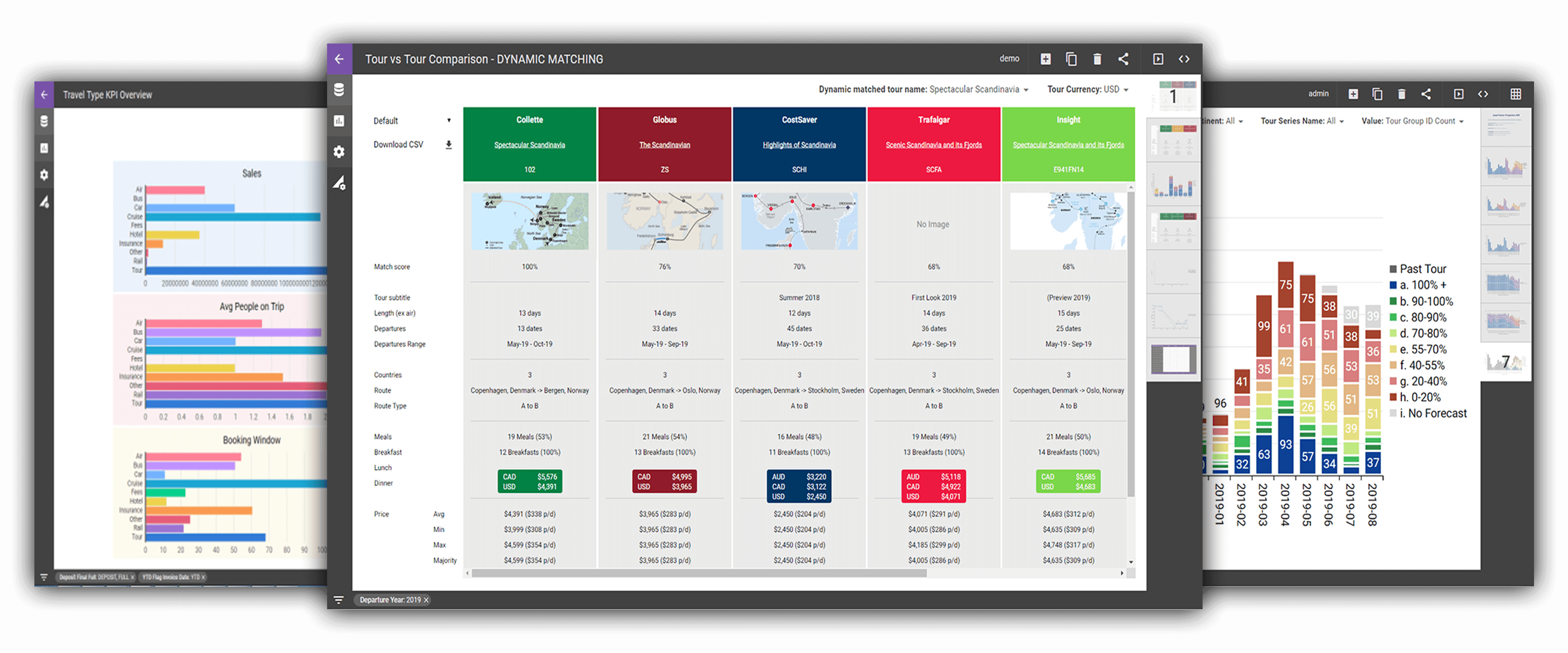Click presentation play icon in Tour Comparison header

(1158, 59)
